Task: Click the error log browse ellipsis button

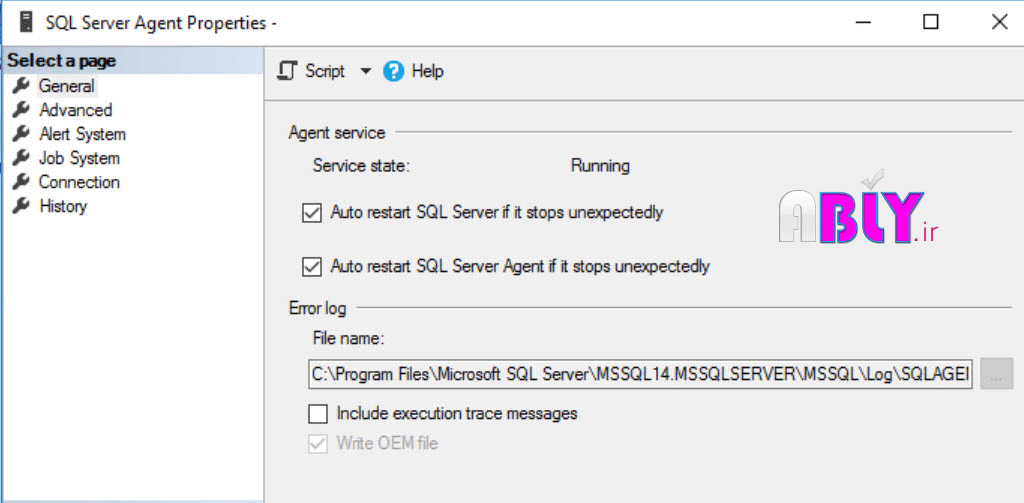Action: pyautogui.click(x=996, y=374)
